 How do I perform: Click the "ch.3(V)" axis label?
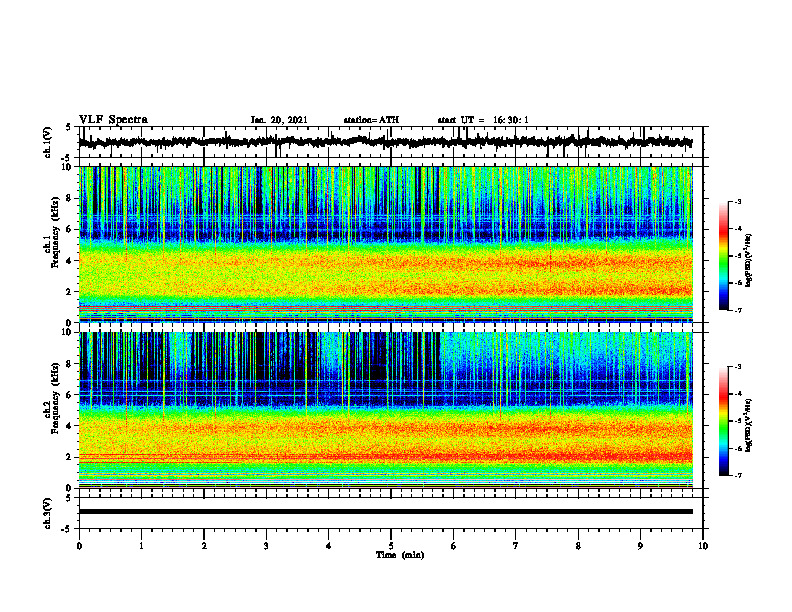click(48, 513)
